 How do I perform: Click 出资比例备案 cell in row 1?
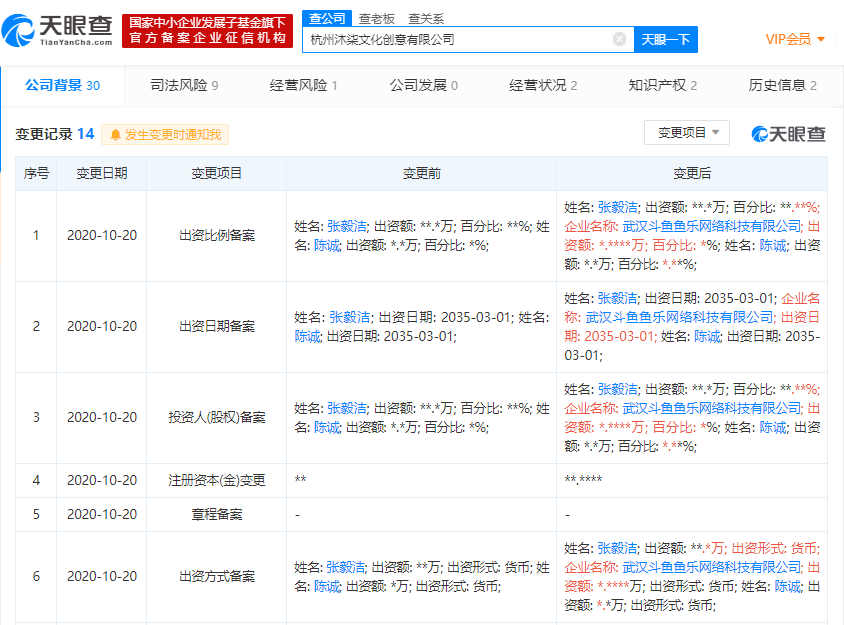(x=216, y=235)
